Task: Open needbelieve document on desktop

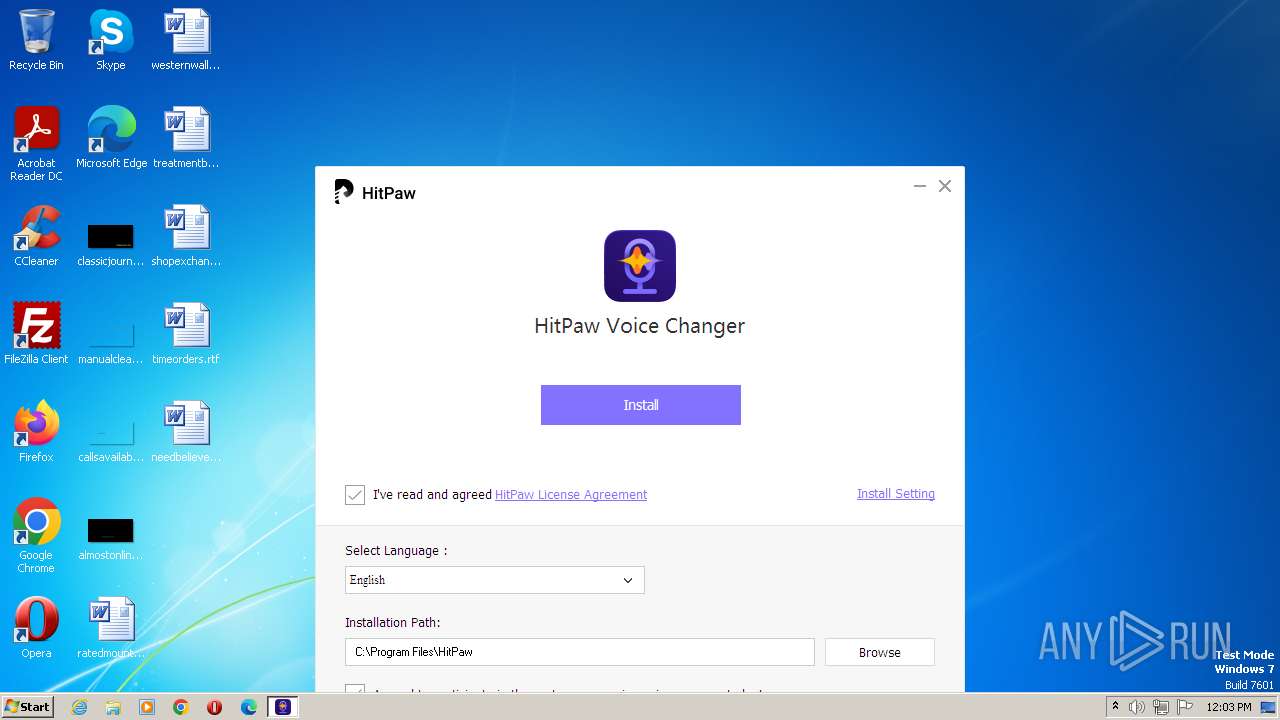Action: 186,432
